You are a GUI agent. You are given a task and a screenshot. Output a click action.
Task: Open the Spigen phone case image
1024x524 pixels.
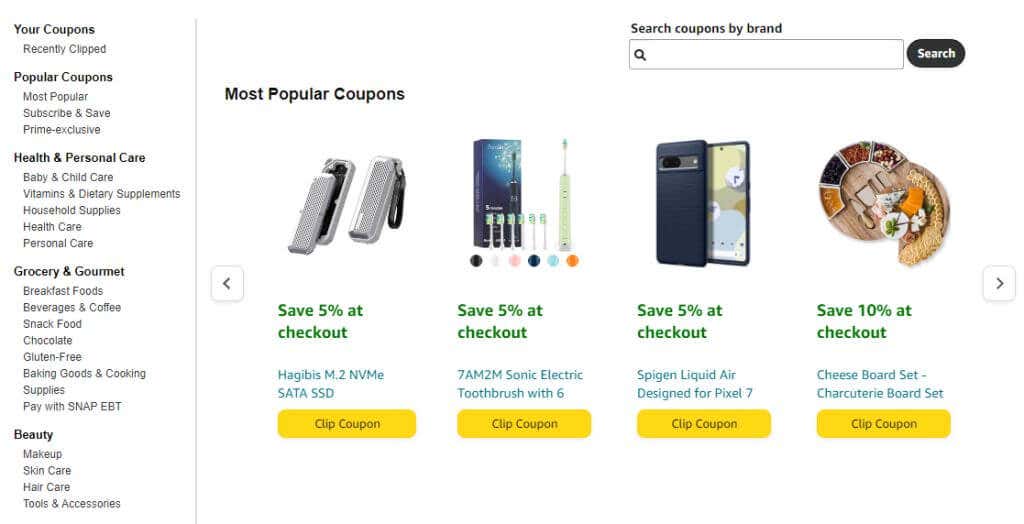[703, 203]
